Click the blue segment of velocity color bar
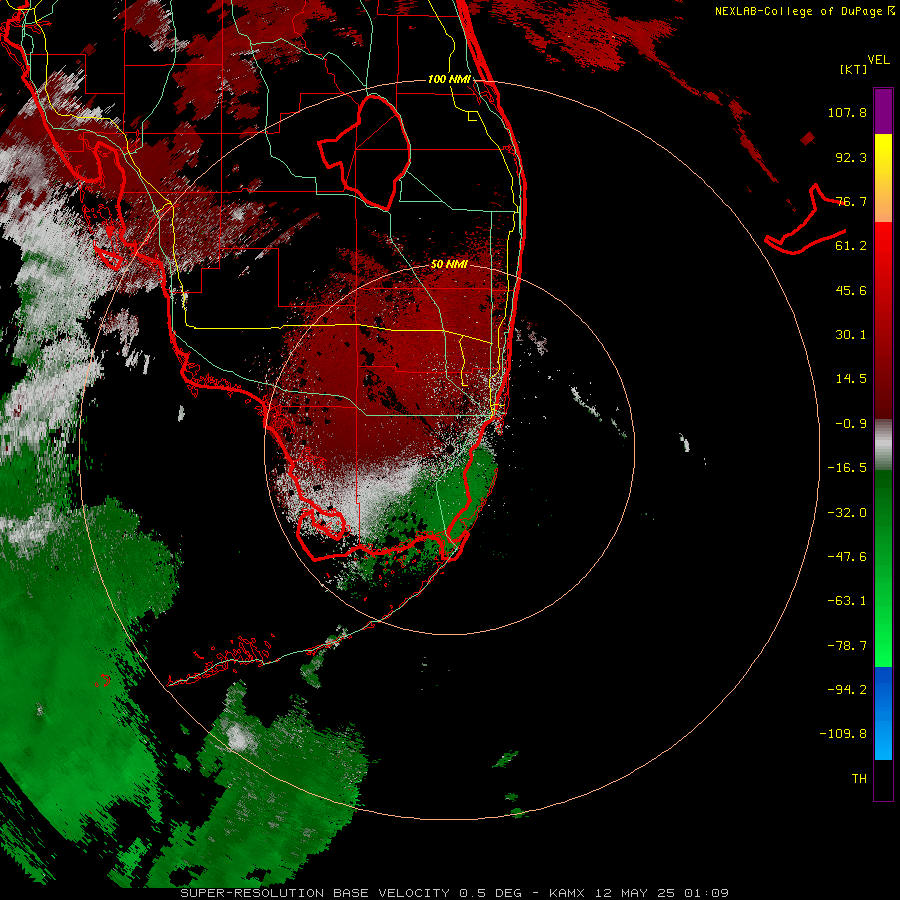This screenshot has height=900, width=900. coord(883,713)
